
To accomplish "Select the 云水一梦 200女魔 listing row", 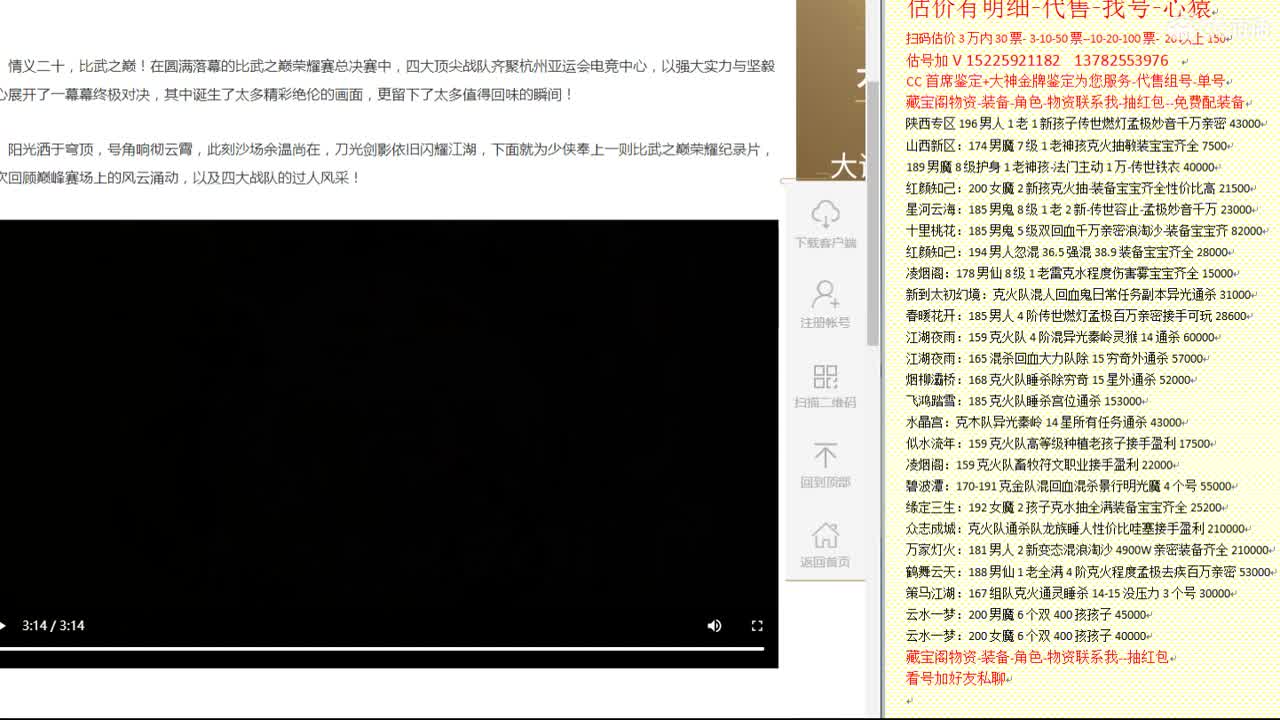I will pyautogui.click(x=1026, y=635).
